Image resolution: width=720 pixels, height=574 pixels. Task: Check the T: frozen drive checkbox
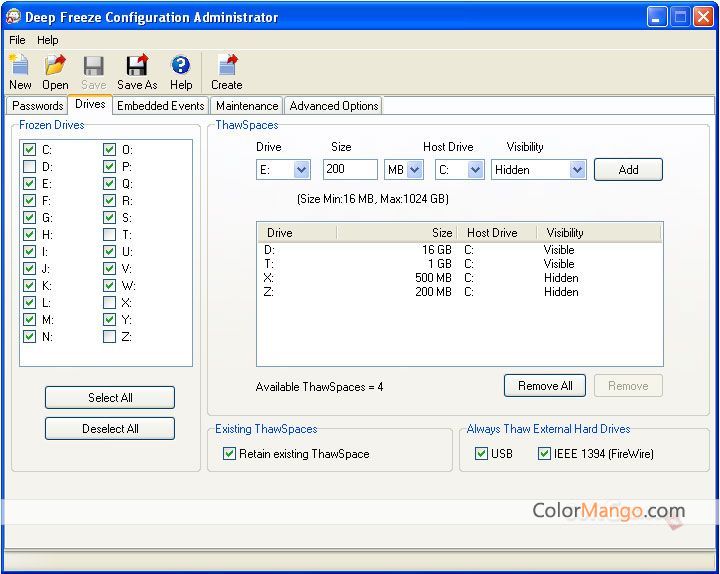tap(109, 234)
